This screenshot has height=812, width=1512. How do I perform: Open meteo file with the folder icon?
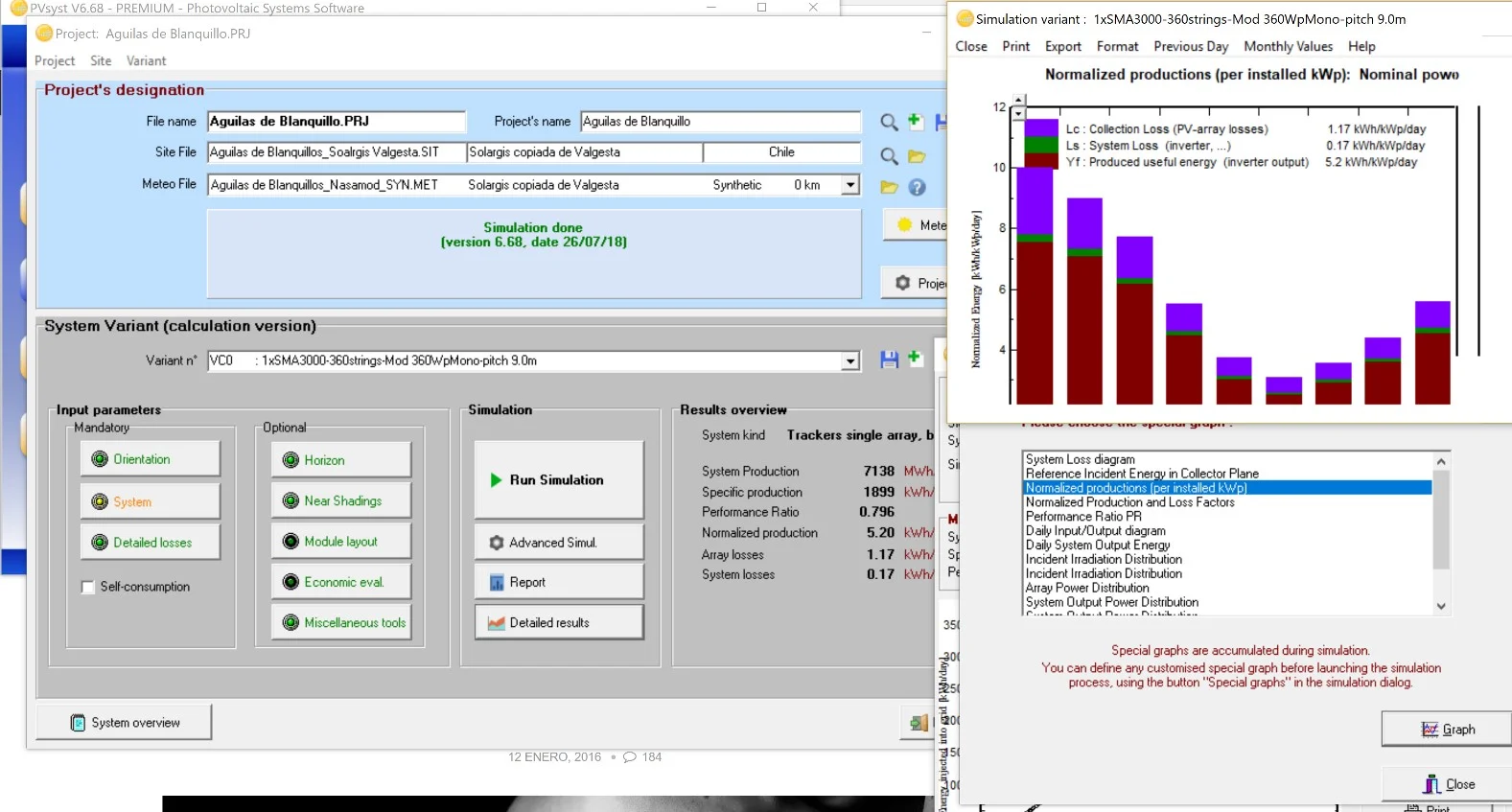889,188
